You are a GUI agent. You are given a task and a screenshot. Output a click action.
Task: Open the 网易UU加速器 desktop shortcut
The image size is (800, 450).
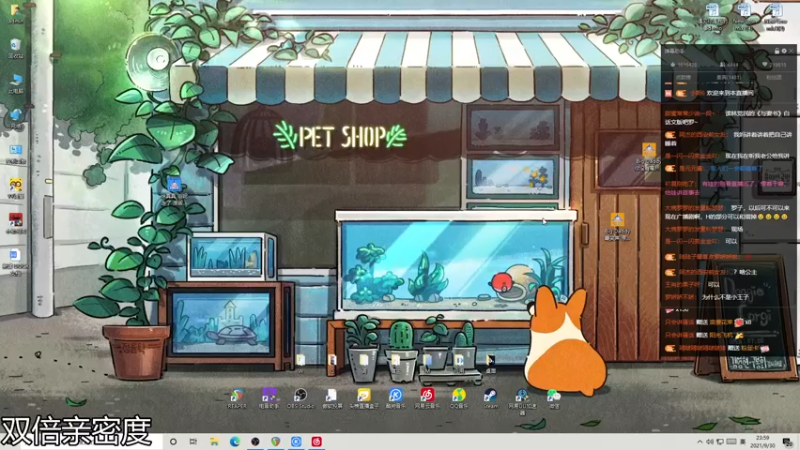pos(522,402)
